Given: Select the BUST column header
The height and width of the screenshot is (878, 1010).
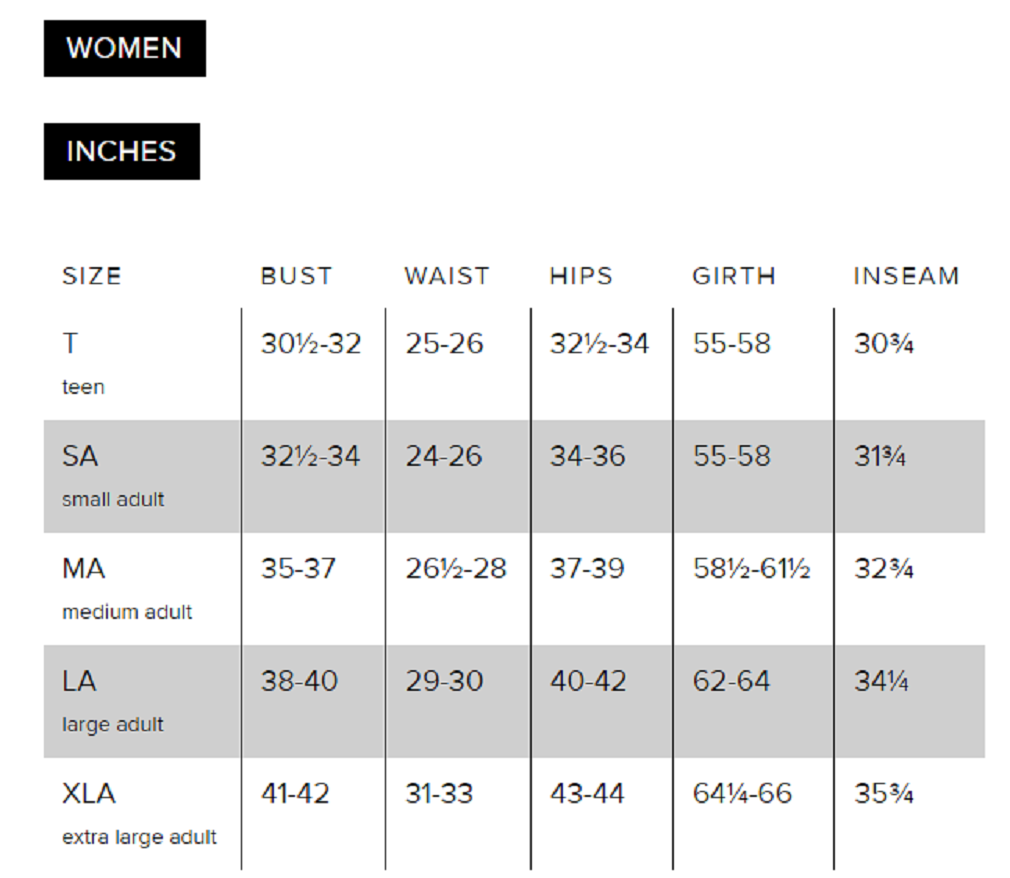Looking at the screenshot, I should pyautogui.click(x=296, y=276).
